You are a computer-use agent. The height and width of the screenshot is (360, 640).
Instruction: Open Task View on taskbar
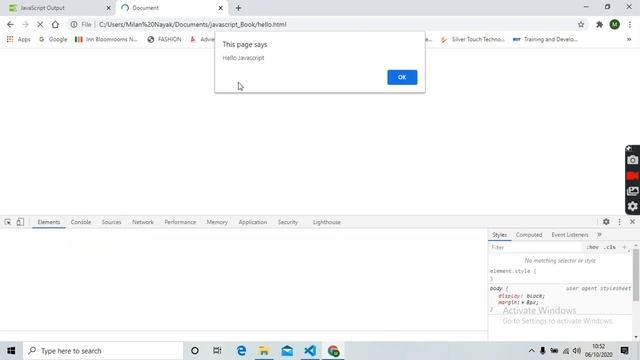(x=217, y=351)
